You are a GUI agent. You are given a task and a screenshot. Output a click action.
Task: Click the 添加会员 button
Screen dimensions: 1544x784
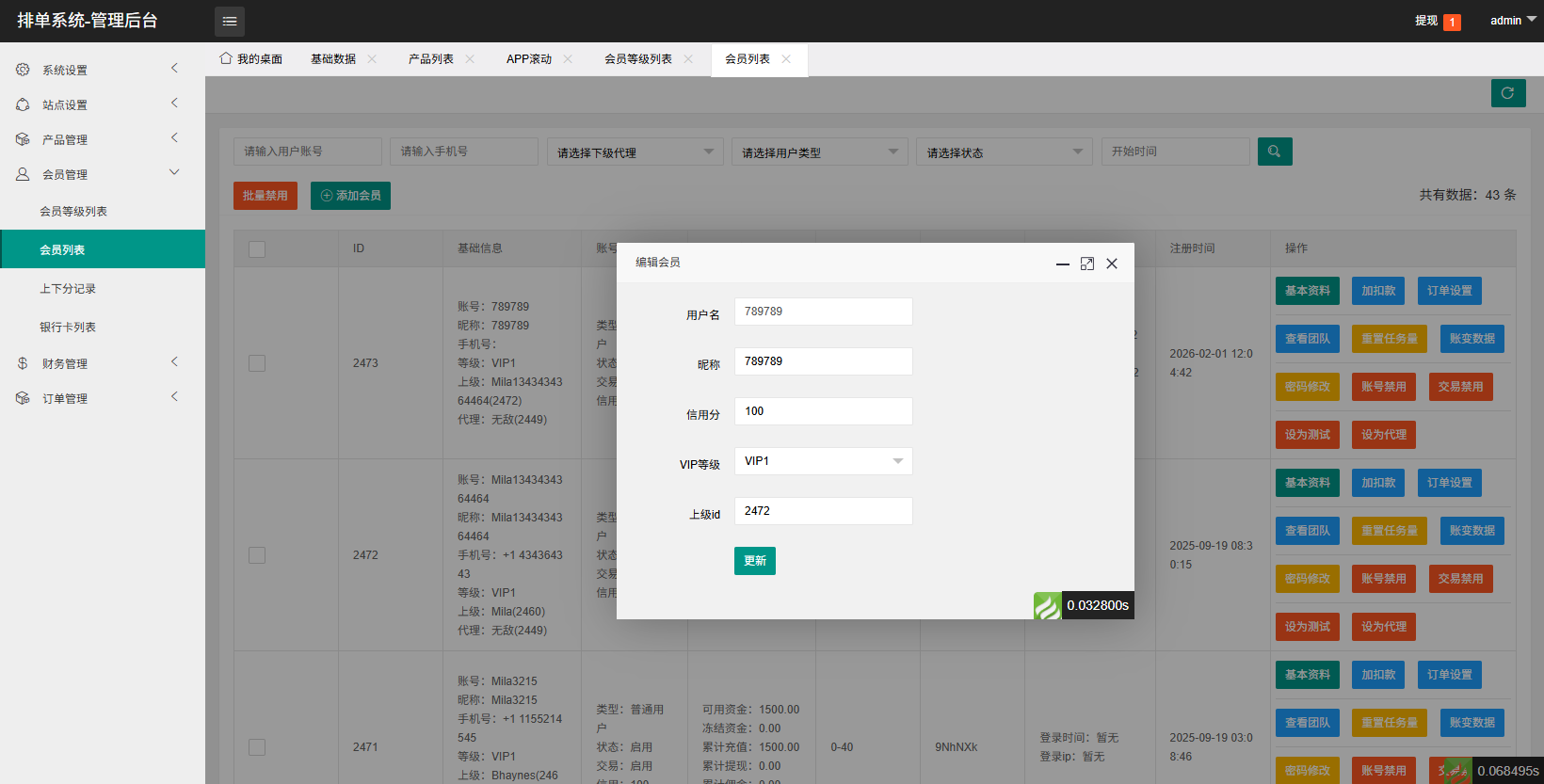click(350, 196)
